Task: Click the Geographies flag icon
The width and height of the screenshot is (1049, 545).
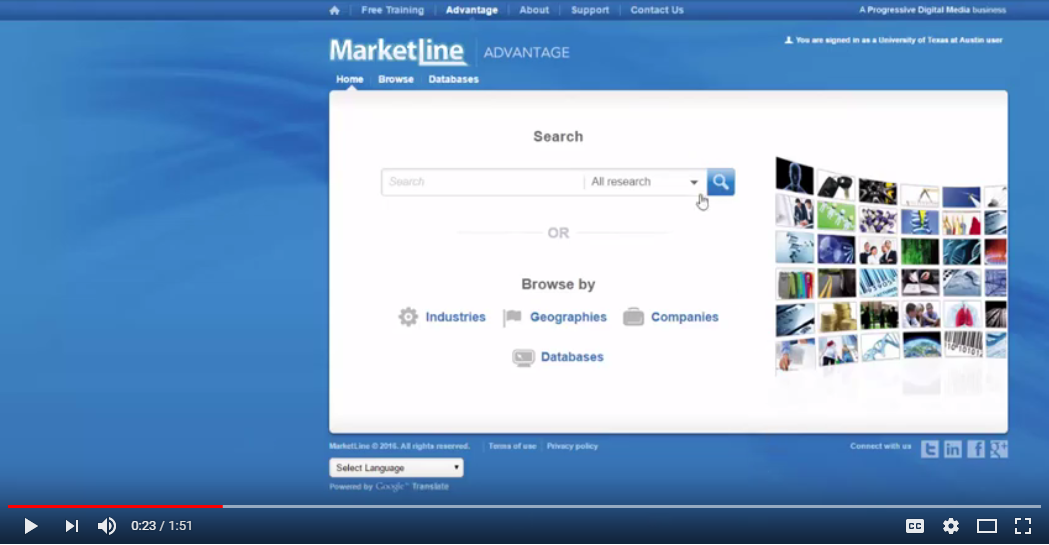Action: click(512, 317)
